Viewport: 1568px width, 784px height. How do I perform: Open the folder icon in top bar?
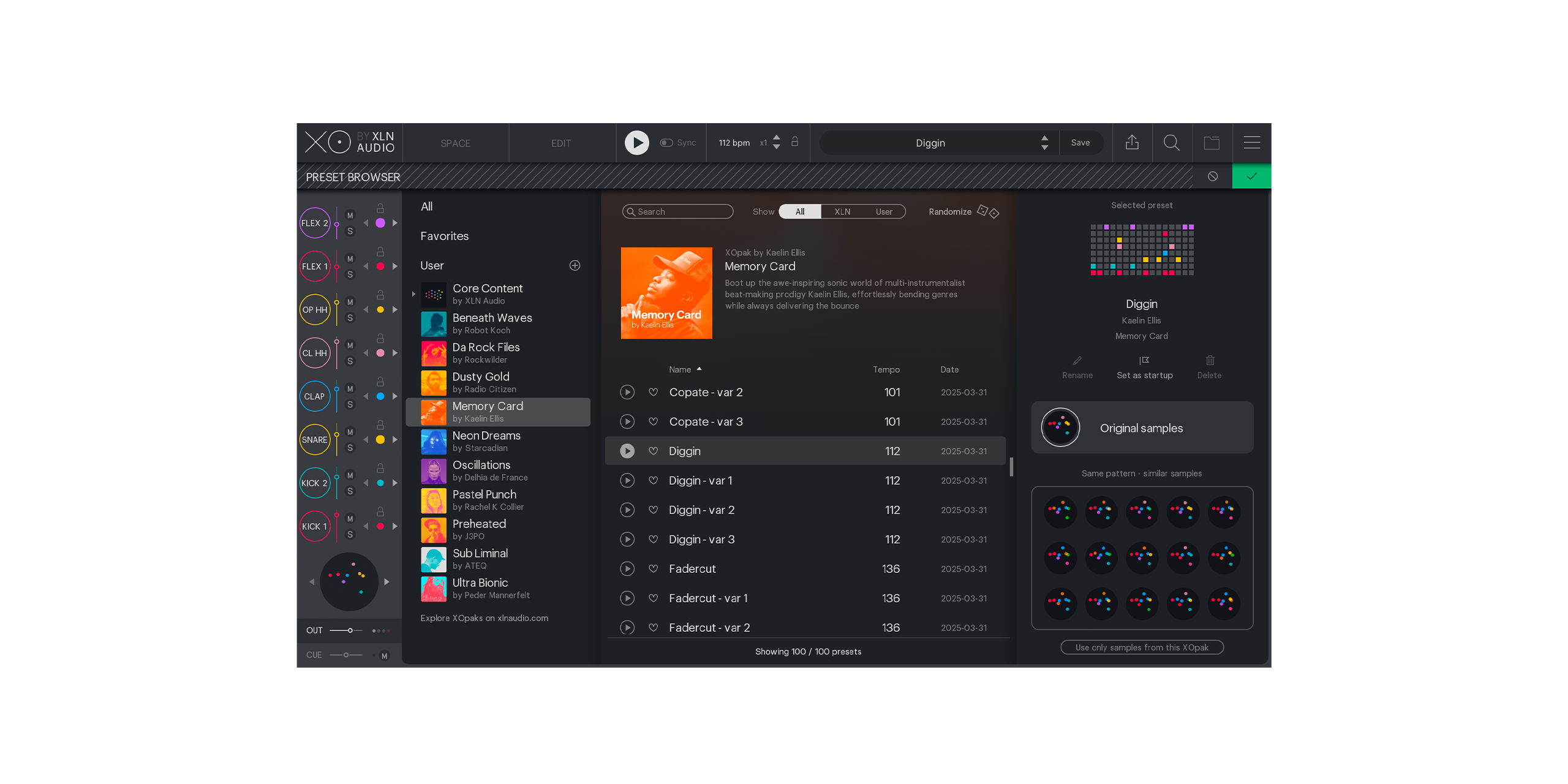(1212, 143)
